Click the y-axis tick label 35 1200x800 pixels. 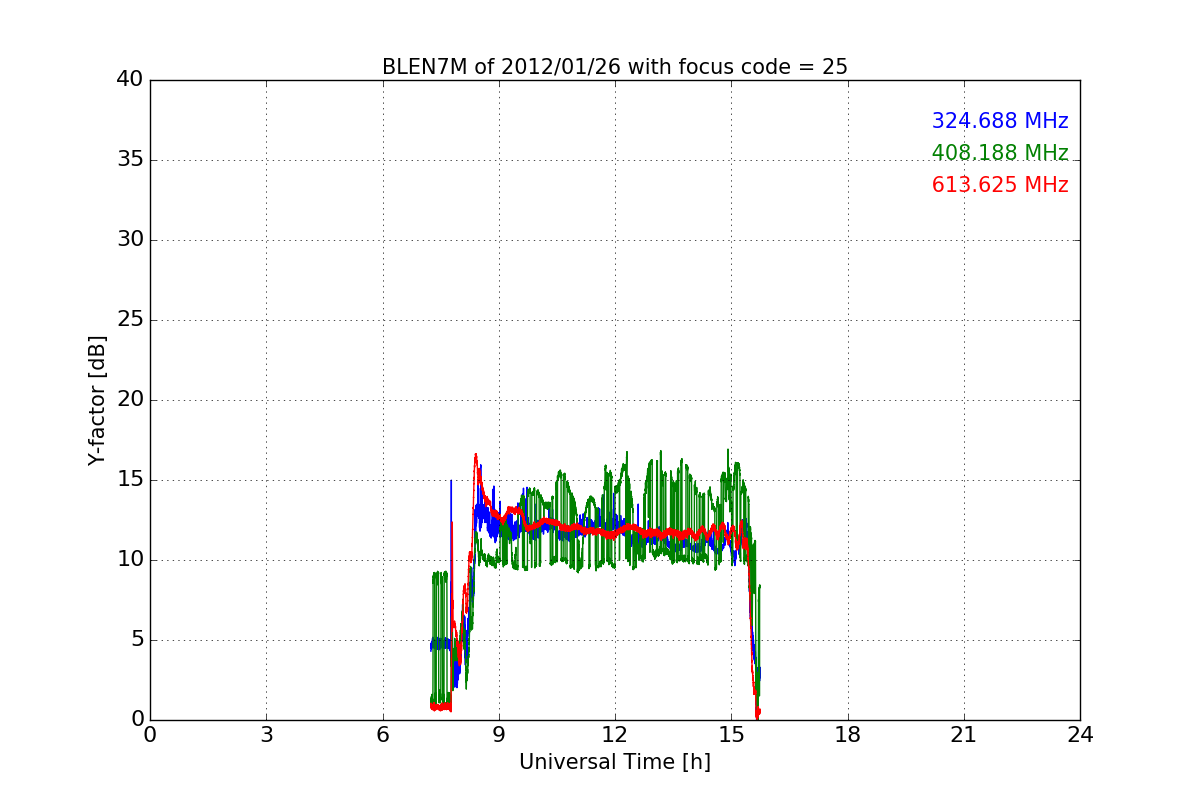pos(130,160)
